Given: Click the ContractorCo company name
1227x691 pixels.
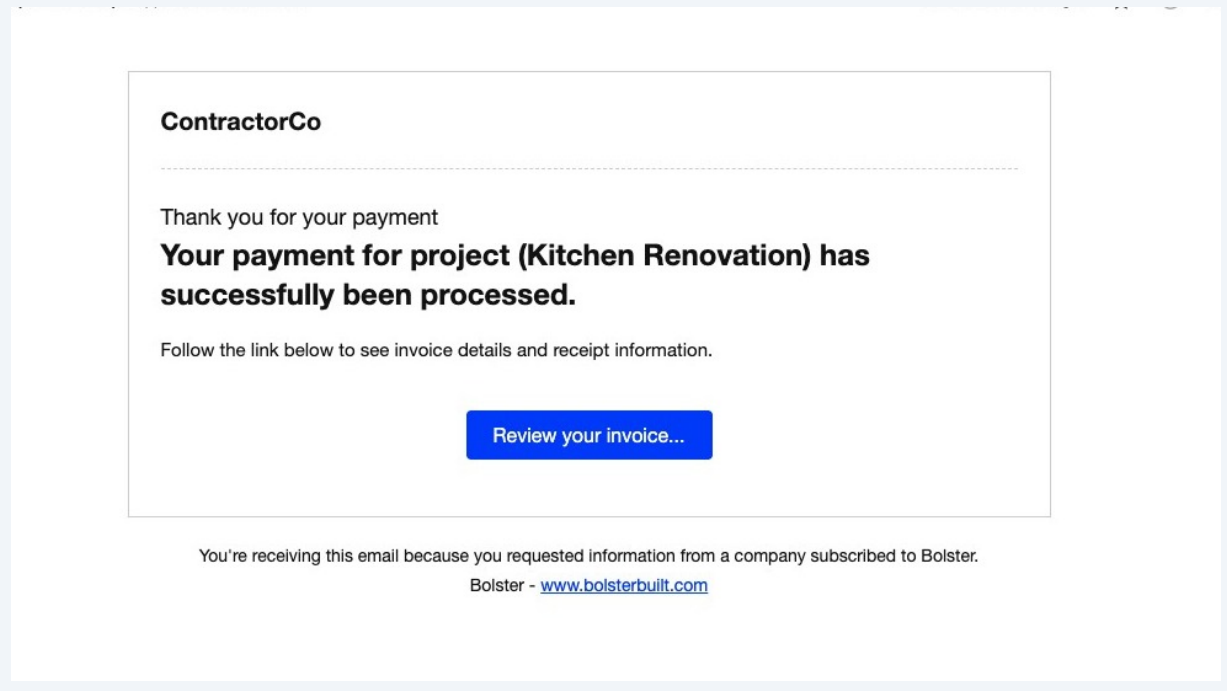Looking at the screenshot, I should pos(241,123).
